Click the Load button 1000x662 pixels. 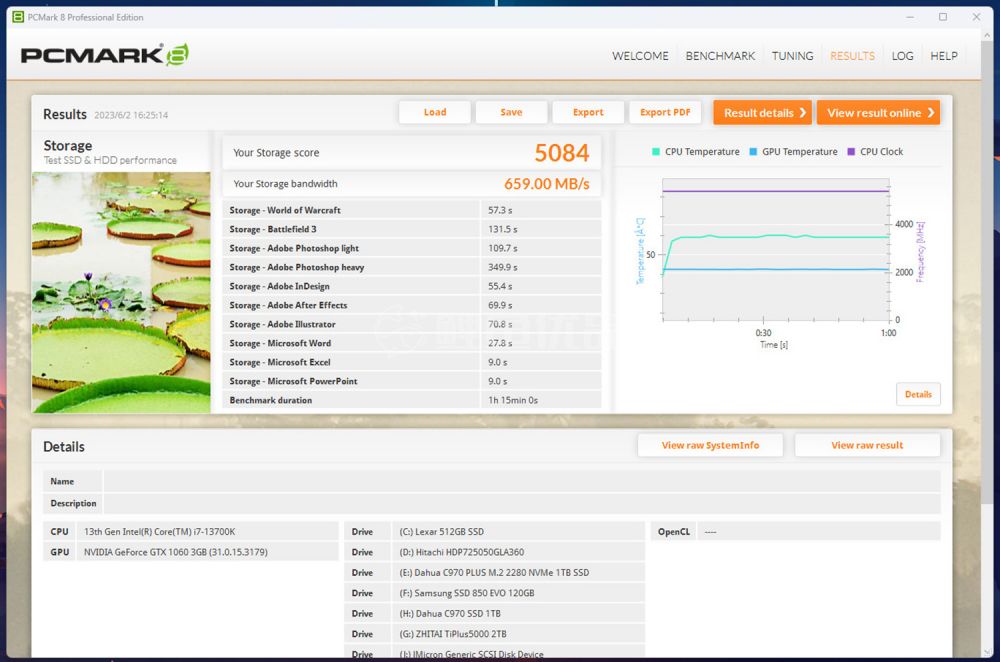click(x=435, y=112)
